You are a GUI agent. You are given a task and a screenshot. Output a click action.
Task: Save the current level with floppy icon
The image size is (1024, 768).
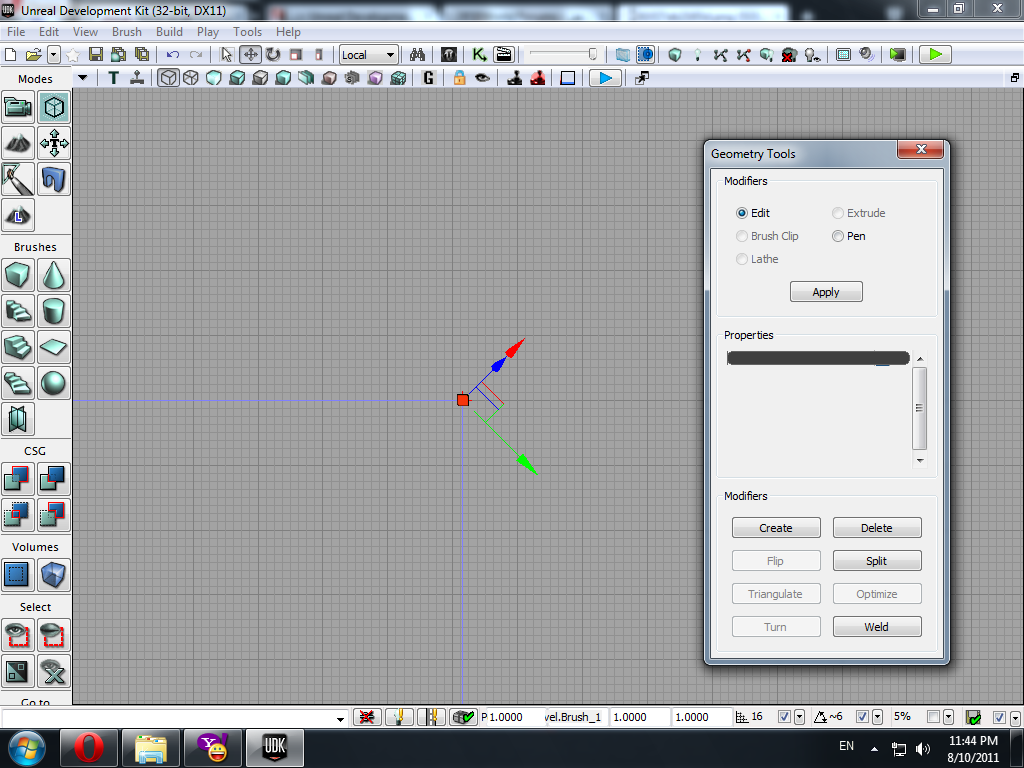click(96, 55)
